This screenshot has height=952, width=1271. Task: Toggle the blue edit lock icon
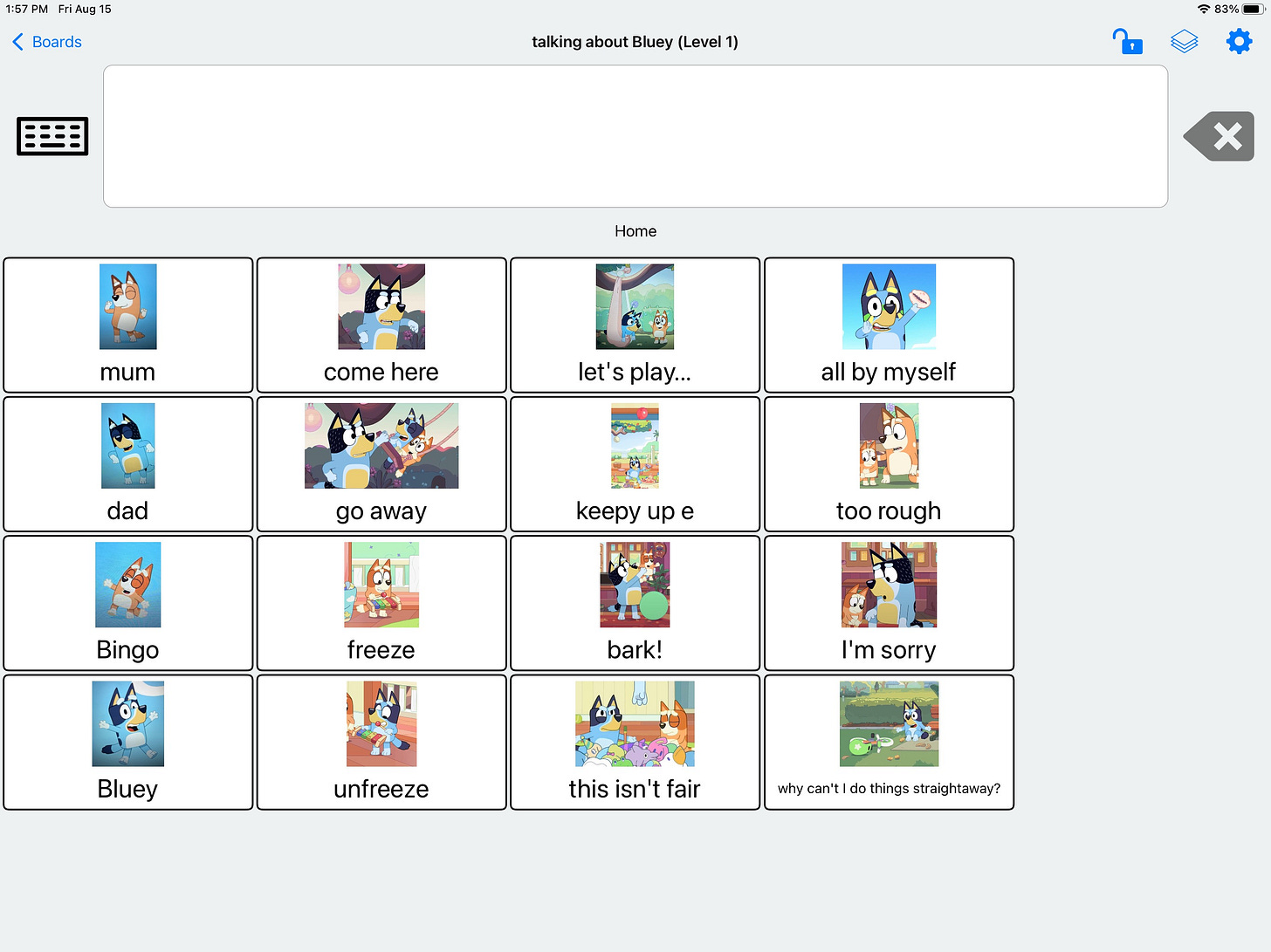point(1127,41)
